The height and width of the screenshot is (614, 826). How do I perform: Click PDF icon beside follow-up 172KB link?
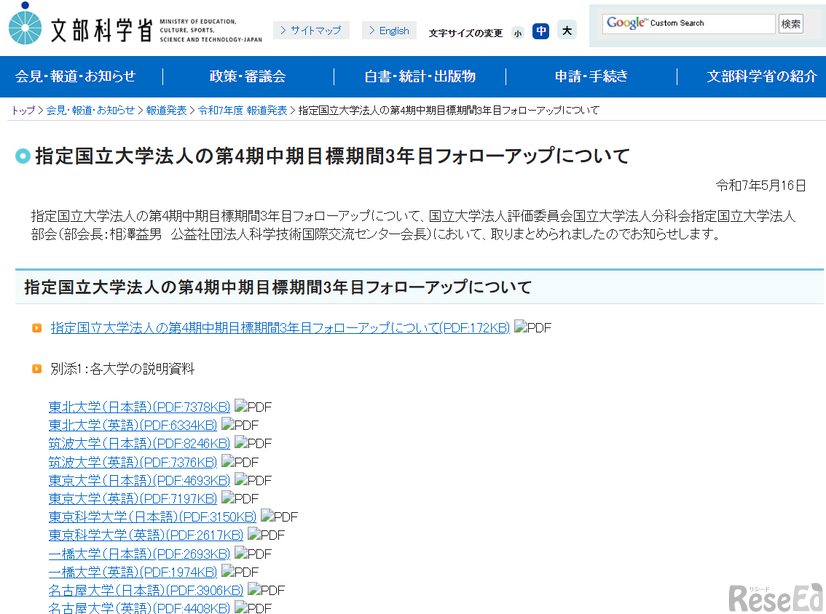click(533, 328)
